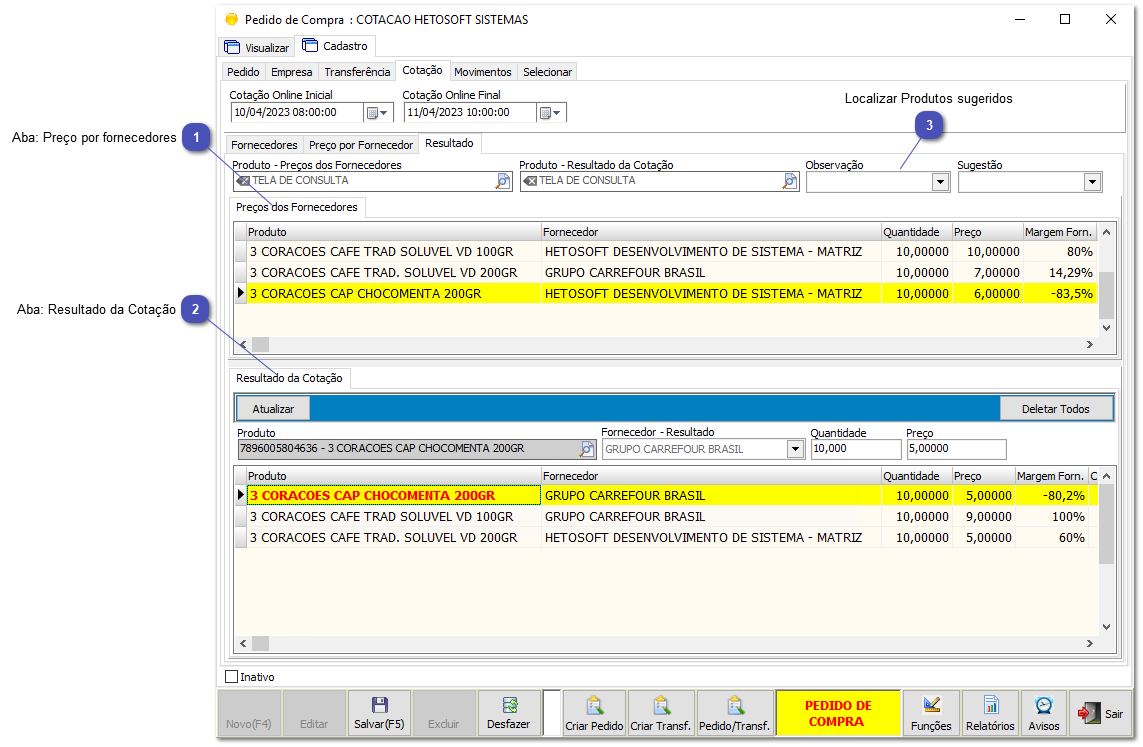Click the Salvar(F5) floppy disk button
1143x747 pixels.
point(379,713)
